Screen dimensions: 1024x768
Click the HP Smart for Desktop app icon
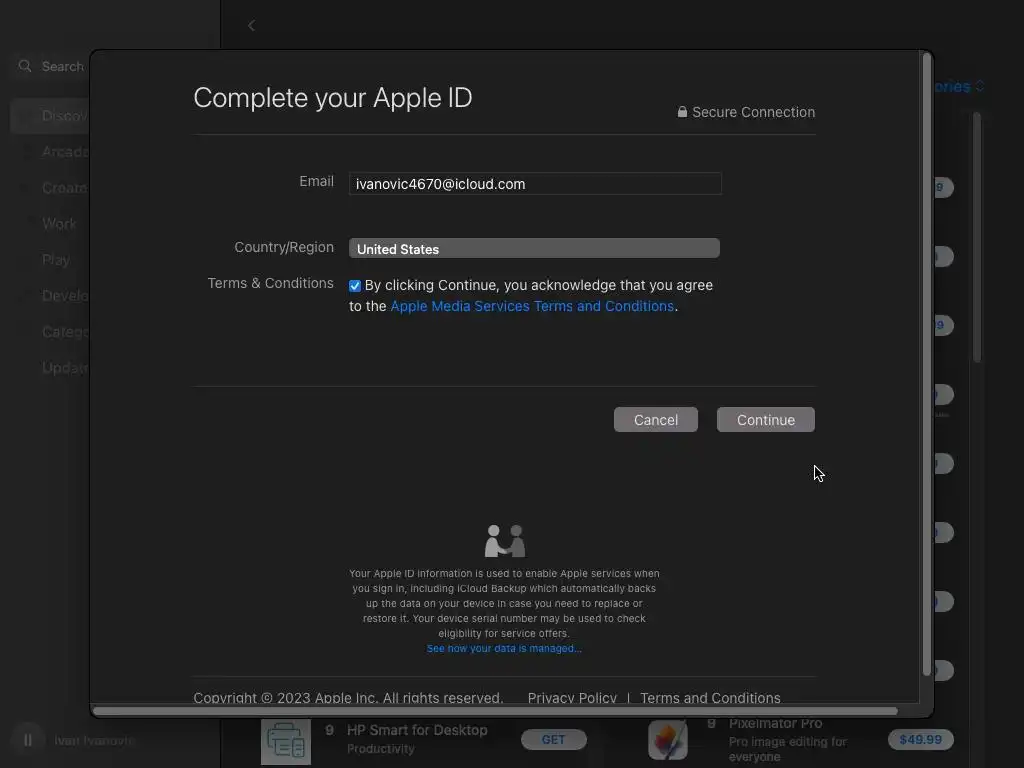pyautogui.click(x=286, y=742)
